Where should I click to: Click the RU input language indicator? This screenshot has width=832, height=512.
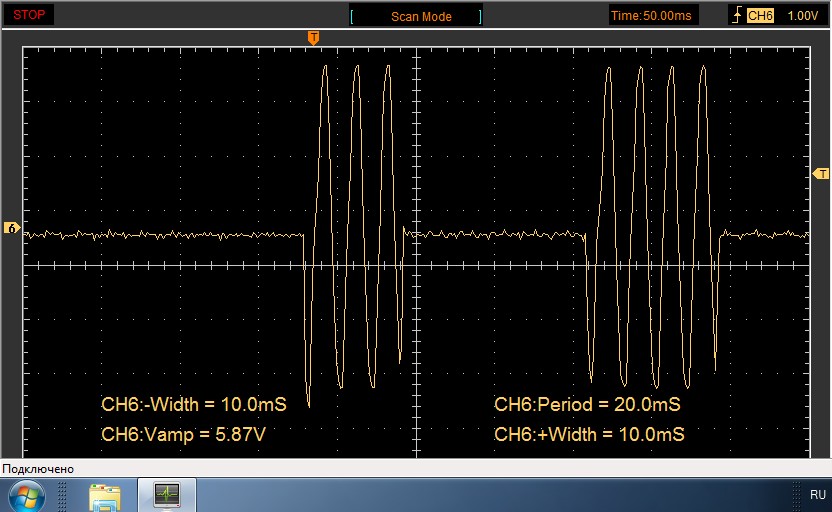817,494
